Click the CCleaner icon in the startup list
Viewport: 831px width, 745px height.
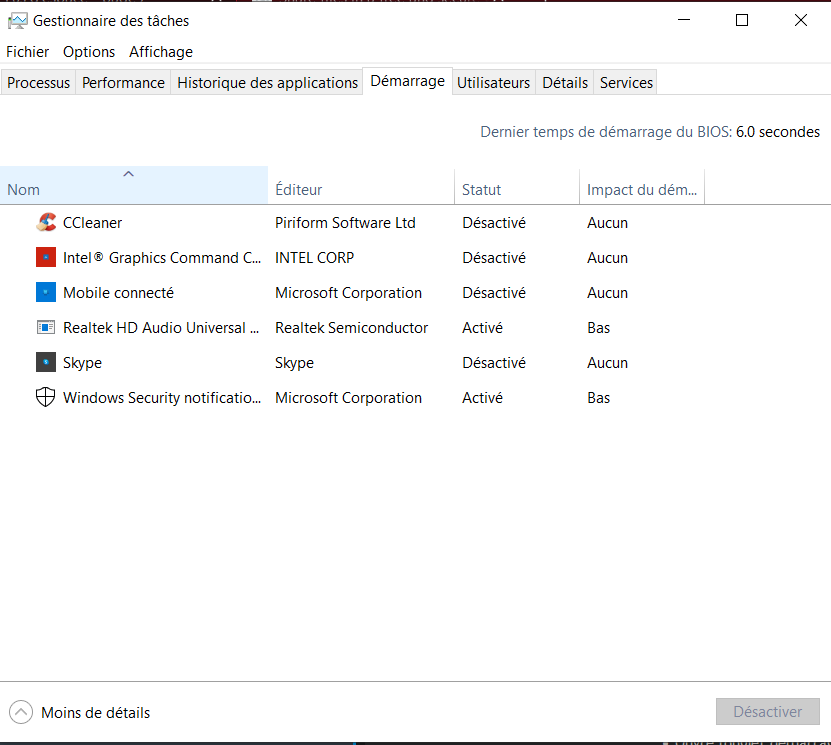pos(45,223)
